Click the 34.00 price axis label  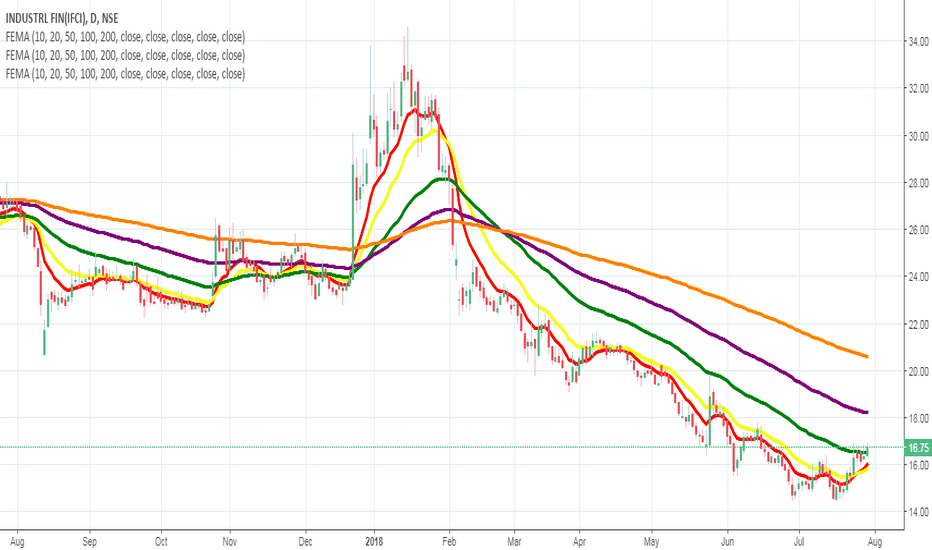pos(918,42)
